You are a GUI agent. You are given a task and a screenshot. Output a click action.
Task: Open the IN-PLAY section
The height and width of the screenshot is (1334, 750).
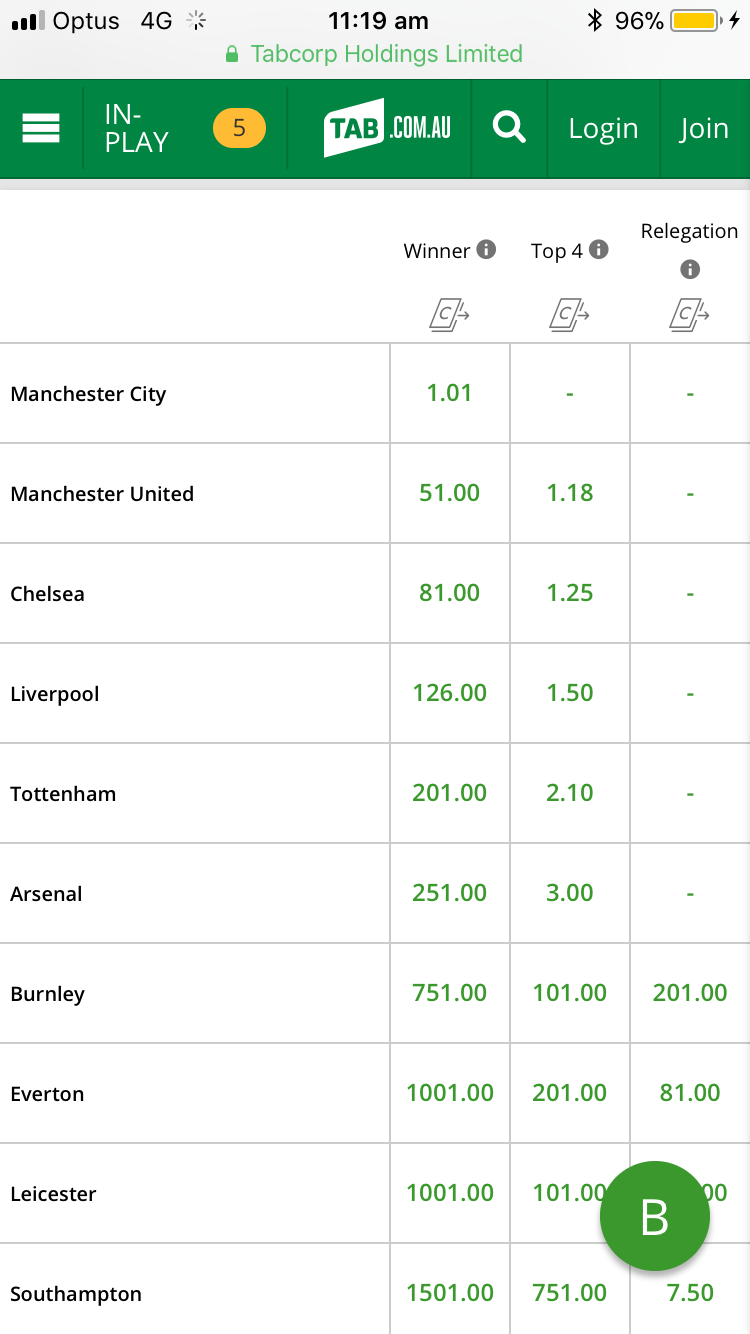186,129
